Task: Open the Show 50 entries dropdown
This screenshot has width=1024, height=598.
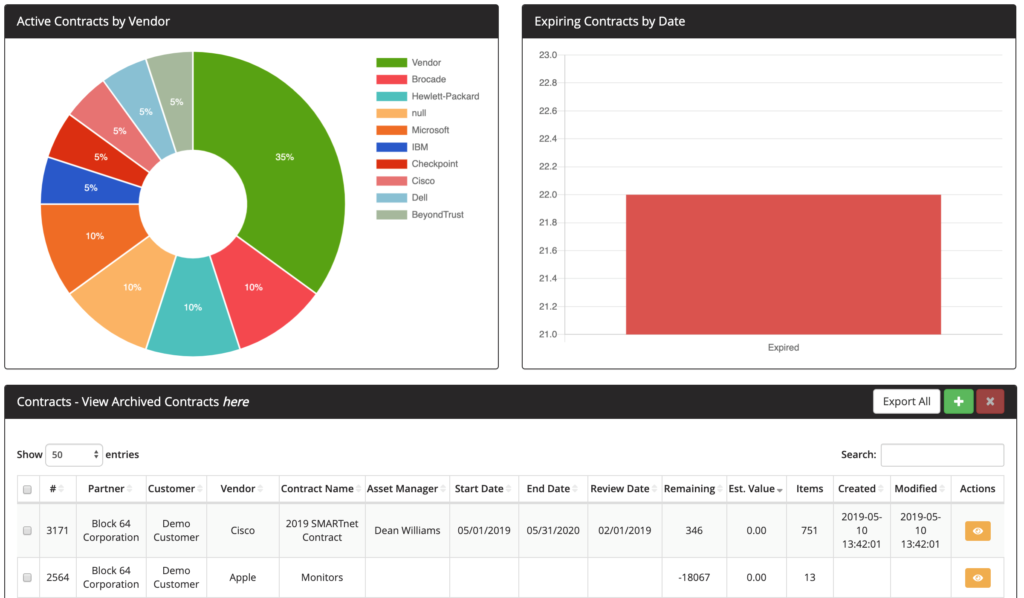Action: coord(74,454)
